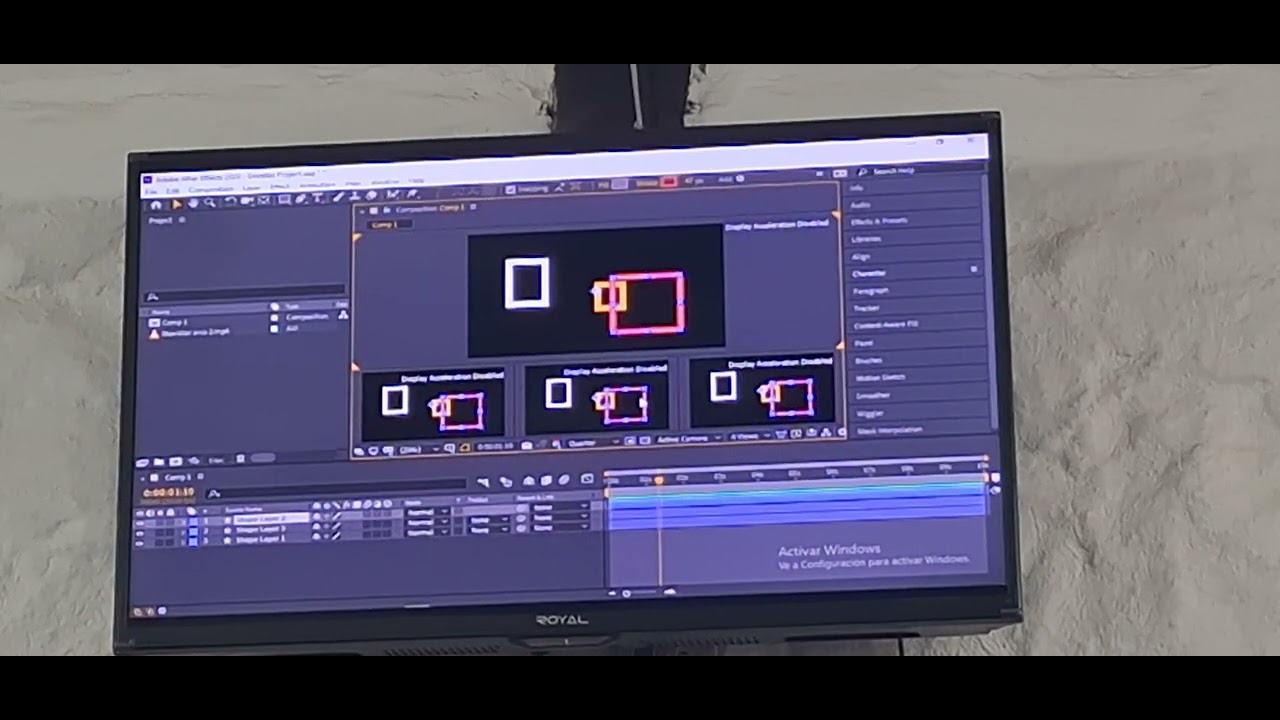Open blending mode dropdown for Shape Layer 1

(x=427, y=532)
